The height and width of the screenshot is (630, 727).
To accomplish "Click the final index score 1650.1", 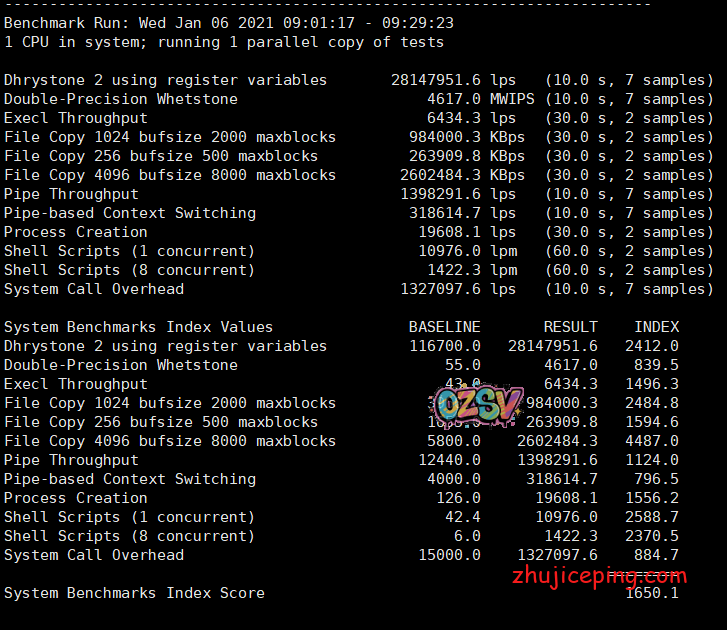I will pos(652,594).
